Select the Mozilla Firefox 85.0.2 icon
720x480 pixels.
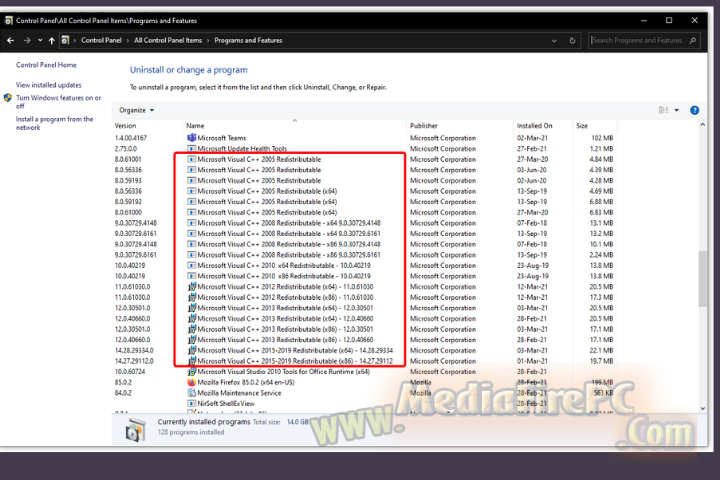191,382
